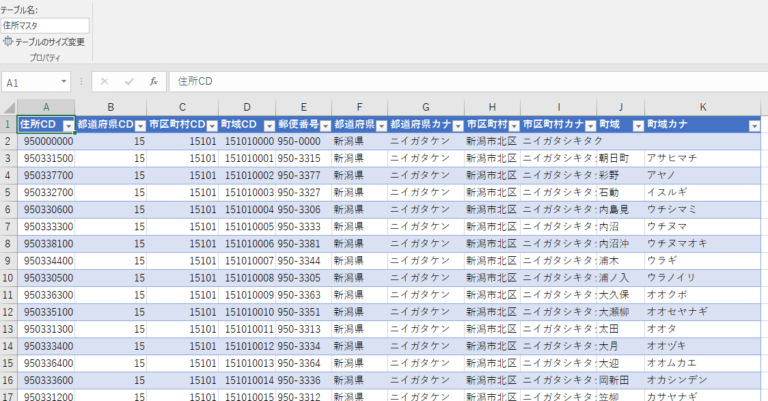Select row 9 header

[8, 261]
